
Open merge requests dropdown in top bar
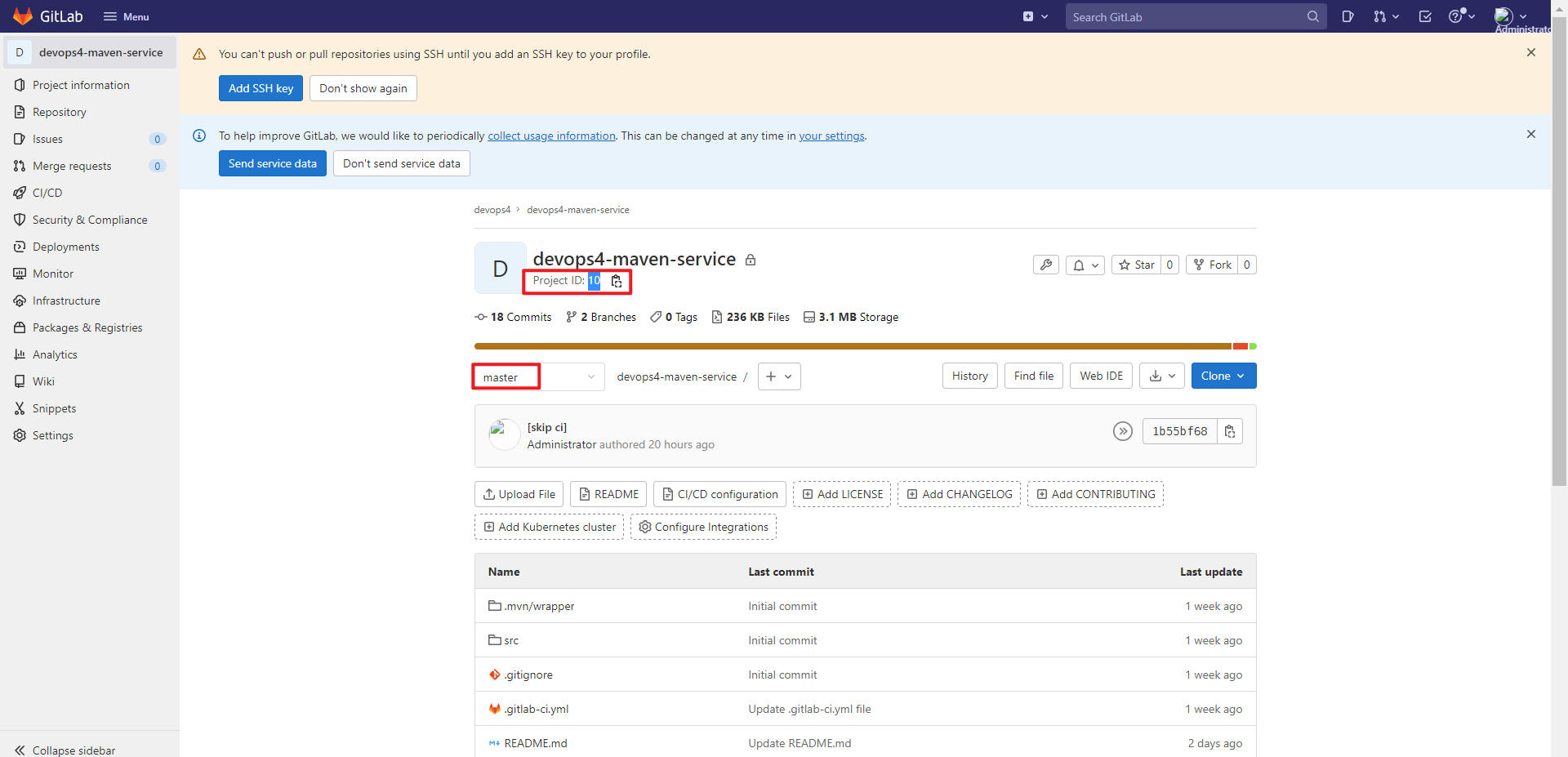(x=1386, y=16)
